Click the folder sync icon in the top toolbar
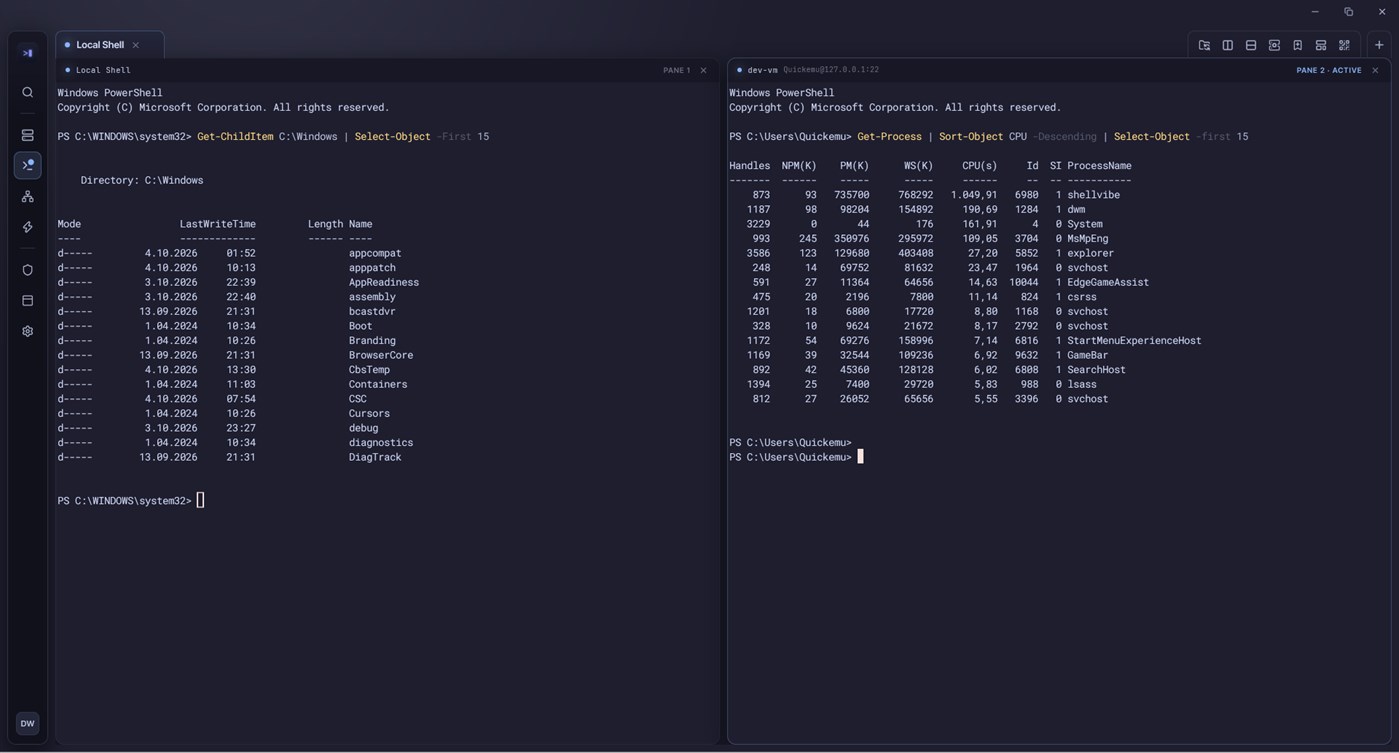 [x=1204, y=45]
